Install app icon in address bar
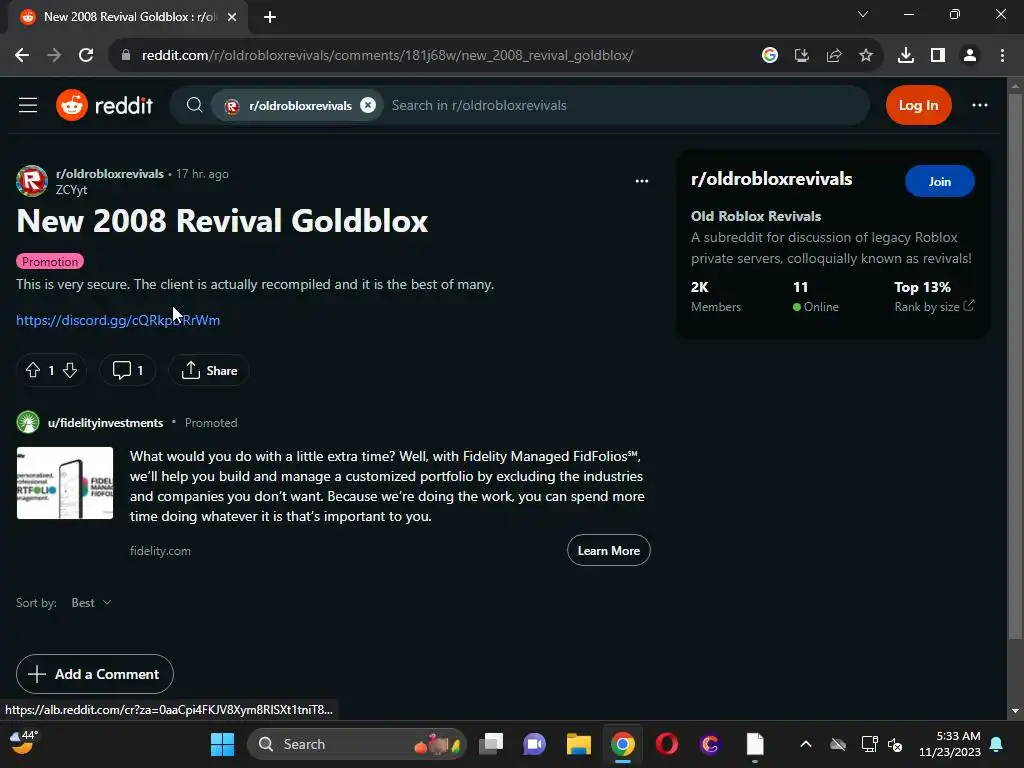Image resolution: width=1024 pixels, height=768 pixels. tap(802, 55)
